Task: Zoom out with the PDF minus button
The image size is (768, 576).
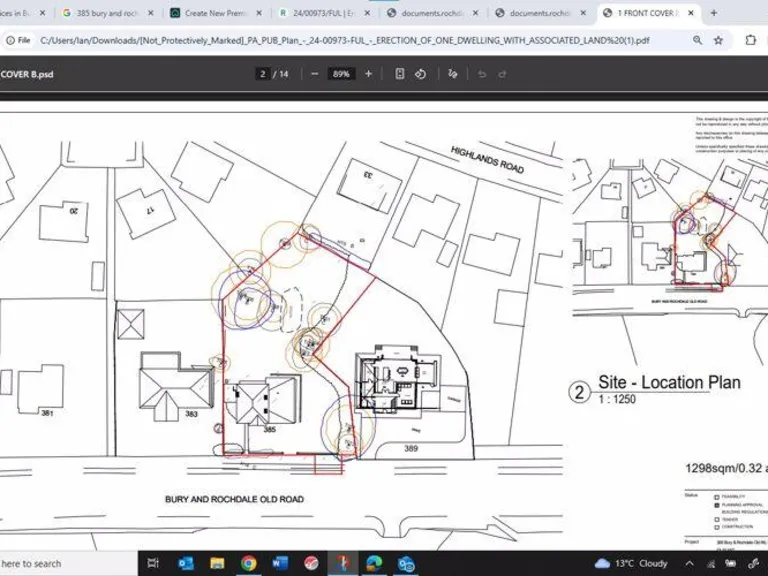Action: click(315, 74)
